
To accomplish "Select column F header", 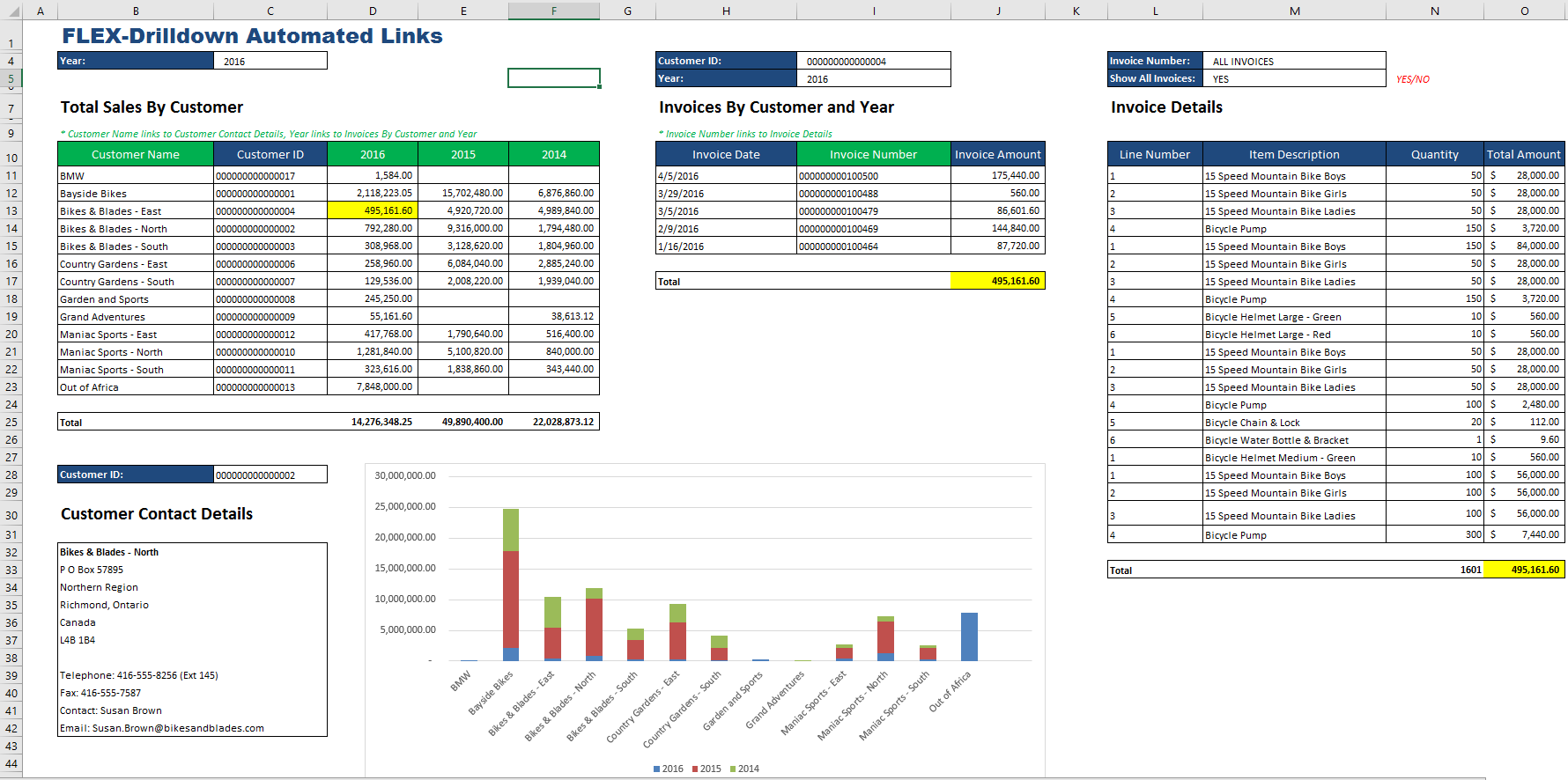I will pos(553,11).
